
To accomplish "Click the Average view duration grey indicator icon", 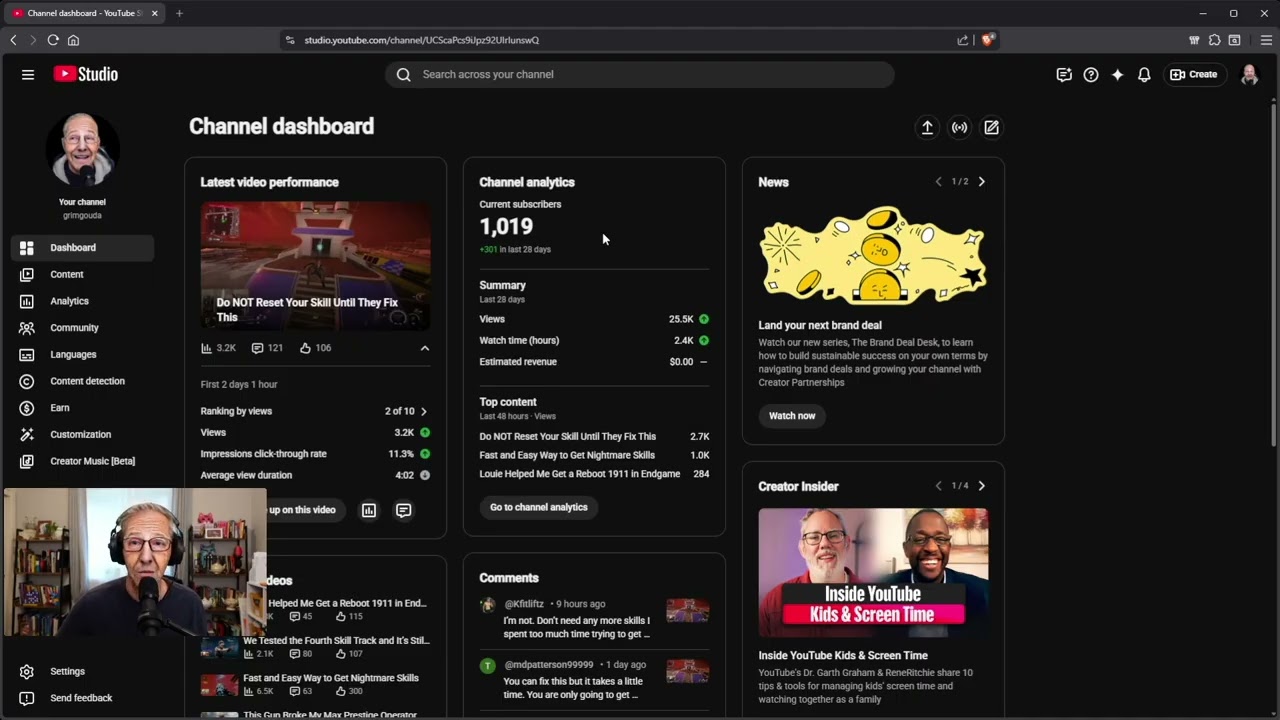I will (425, 475).
